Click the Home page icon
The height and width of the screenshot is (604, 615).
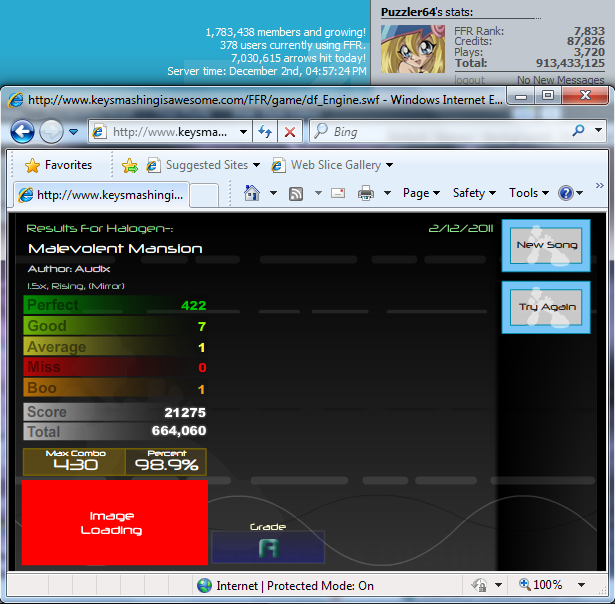point(252,193)
